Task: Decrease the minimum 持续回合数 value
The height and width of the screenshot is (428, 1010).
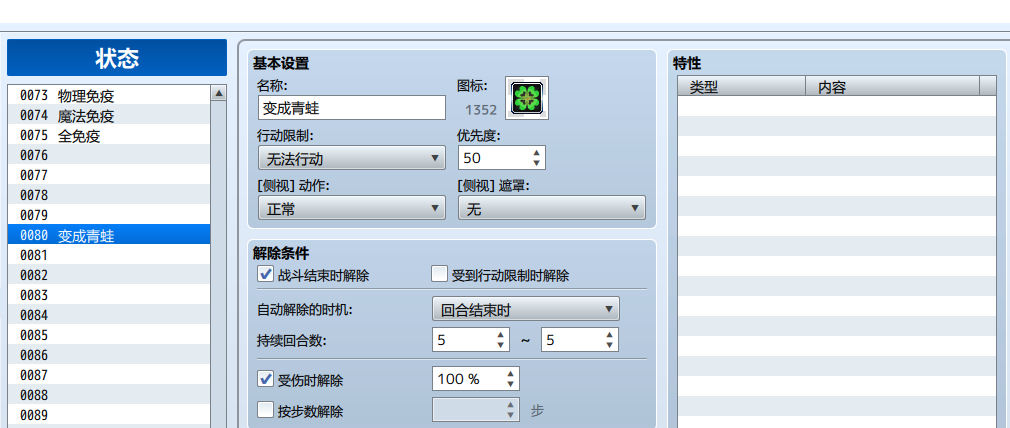Action: [x=500, y=345]
